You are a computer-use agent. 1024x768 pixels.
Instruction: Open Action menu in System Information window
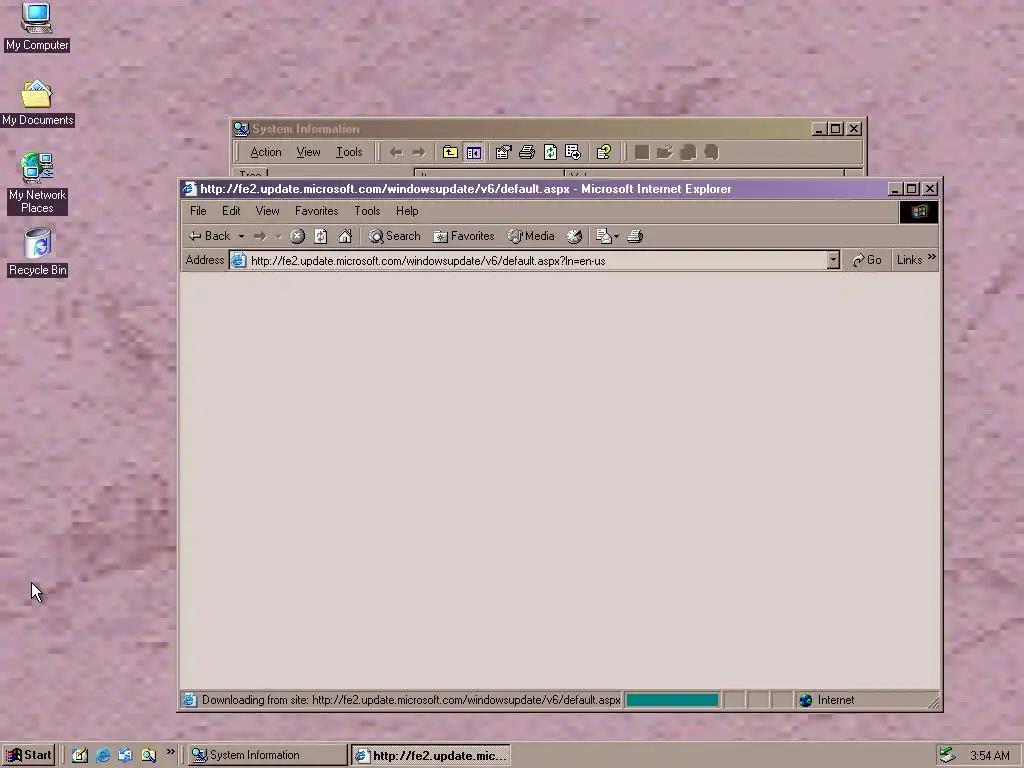(266, 152)
